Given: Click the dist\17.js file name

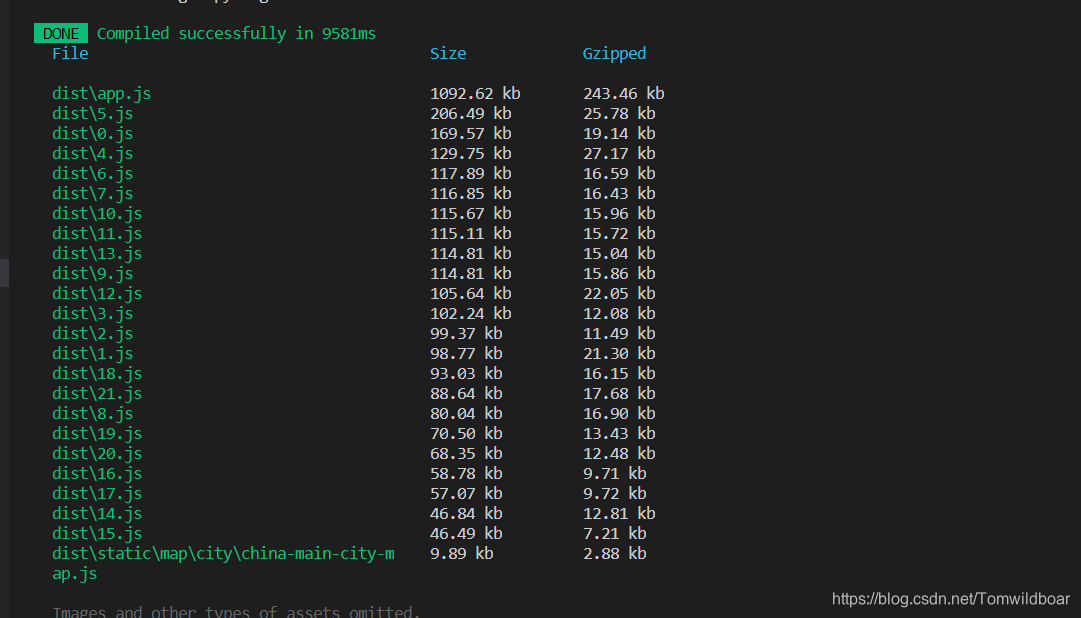Looking at the screenshot, I should click(97, 493).
